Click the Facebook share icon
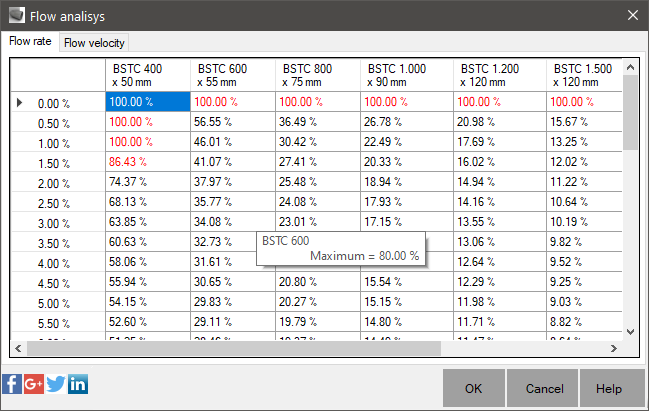The image size is (649, 411). click(x=12, y=384)
